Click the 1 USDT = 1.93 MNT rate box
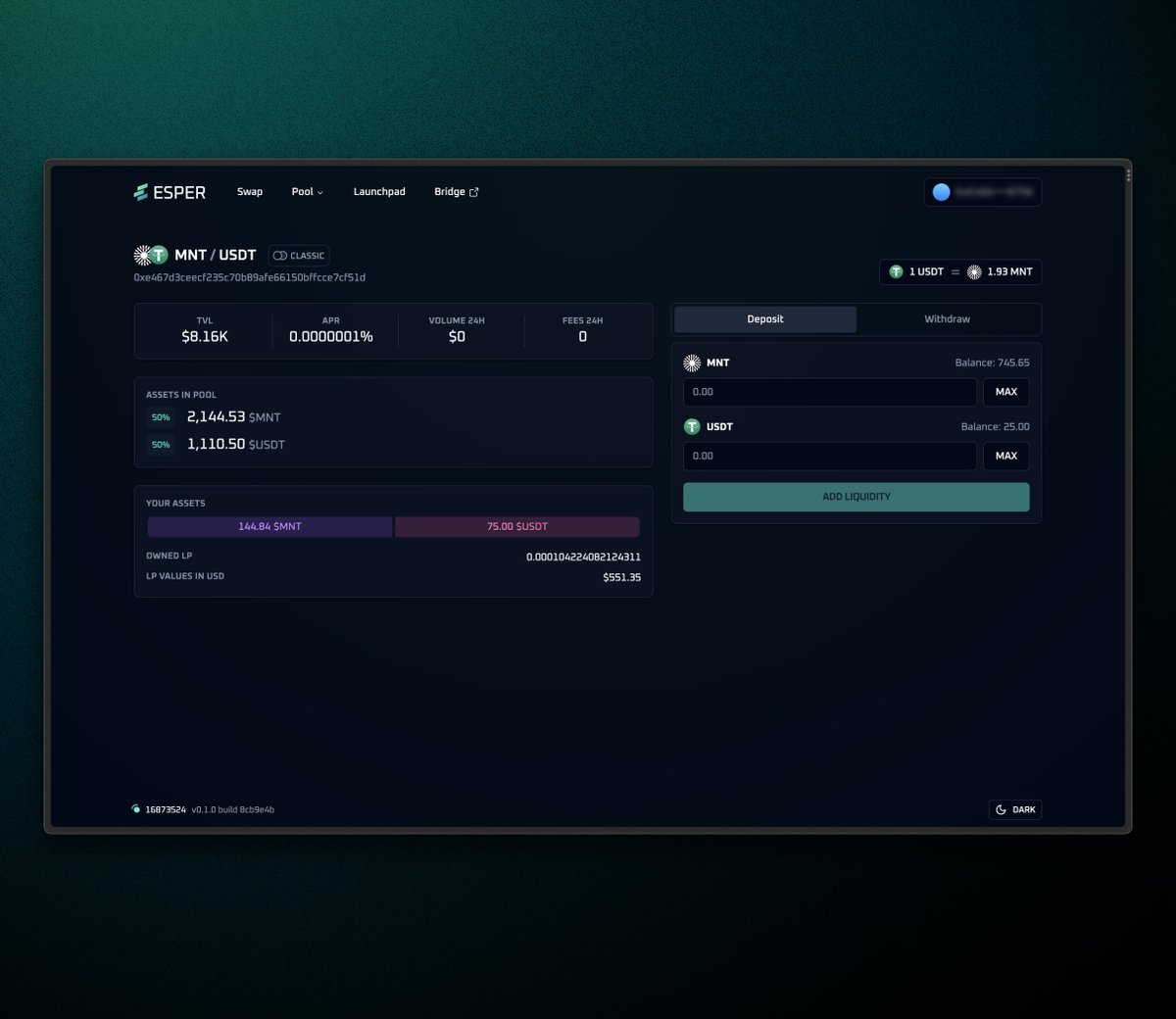This screenshot has height=1019, width=1176. coord(960,271)
